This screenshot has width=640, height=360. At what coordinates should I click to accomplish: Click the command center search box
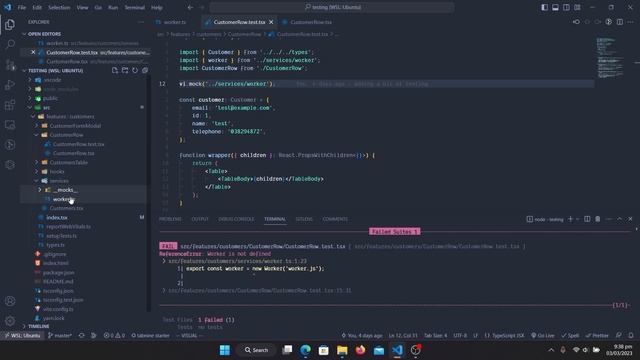coord(332,7)
